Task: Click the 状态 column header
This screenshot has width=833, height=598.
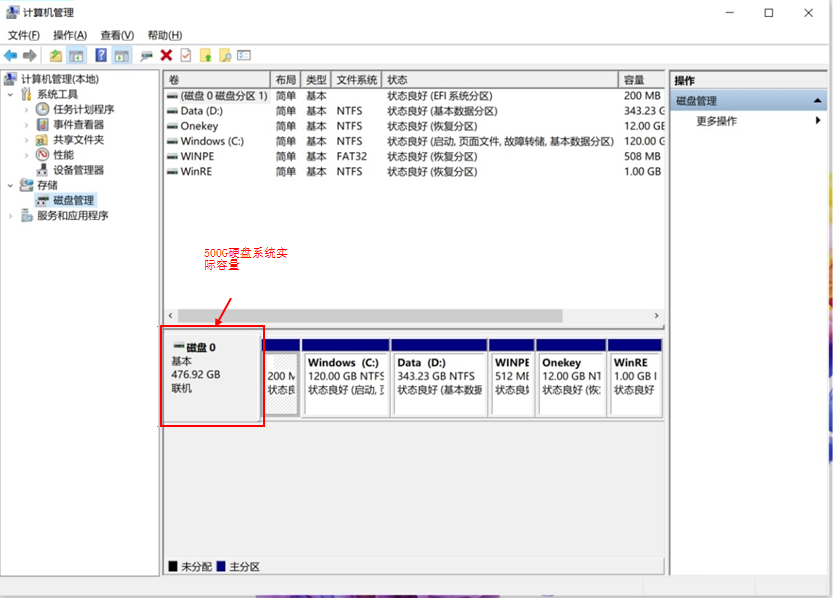Action: tap(500, 80)
